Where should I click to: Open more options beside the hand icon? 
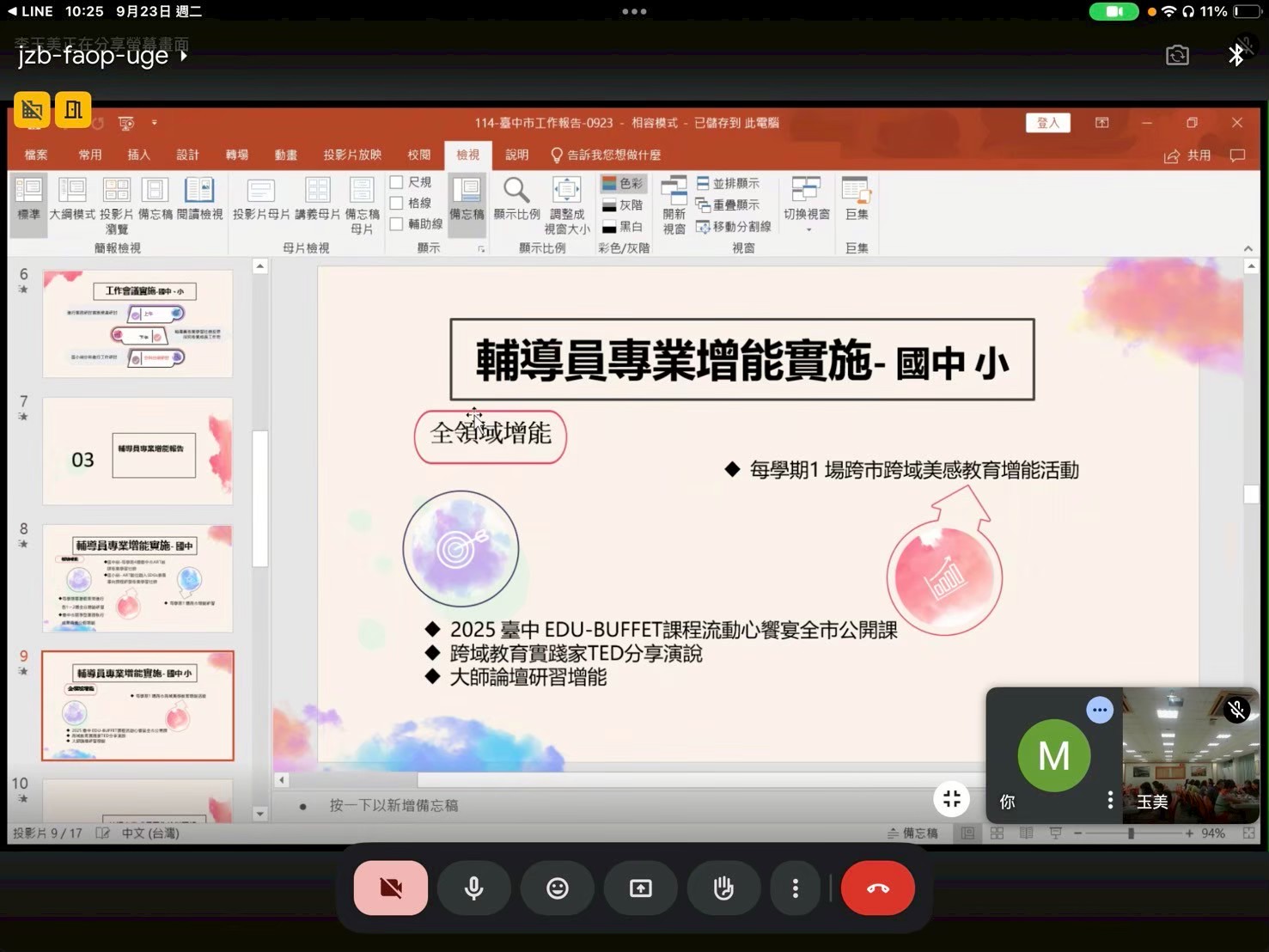point(795,888)
